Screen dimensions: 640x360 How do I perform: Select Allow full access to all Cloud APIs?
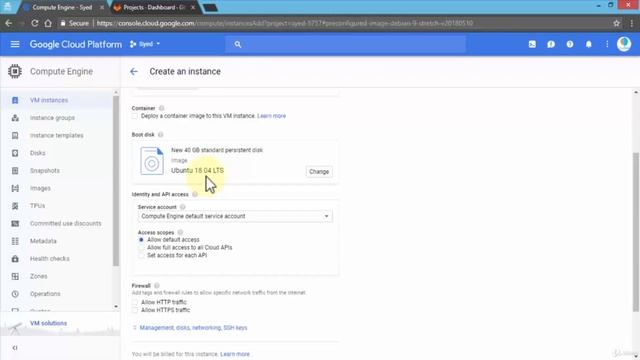click(141, 247)
